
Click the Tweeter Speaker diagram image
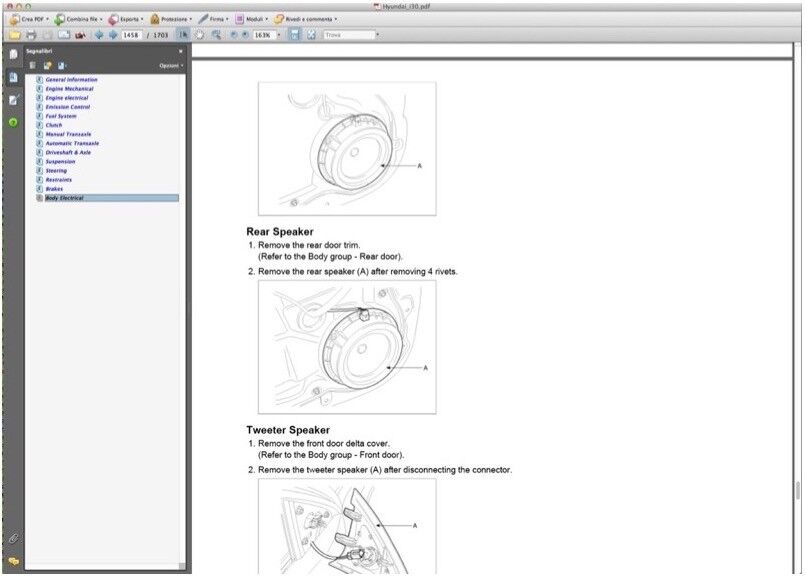click(x=347, y=526)
